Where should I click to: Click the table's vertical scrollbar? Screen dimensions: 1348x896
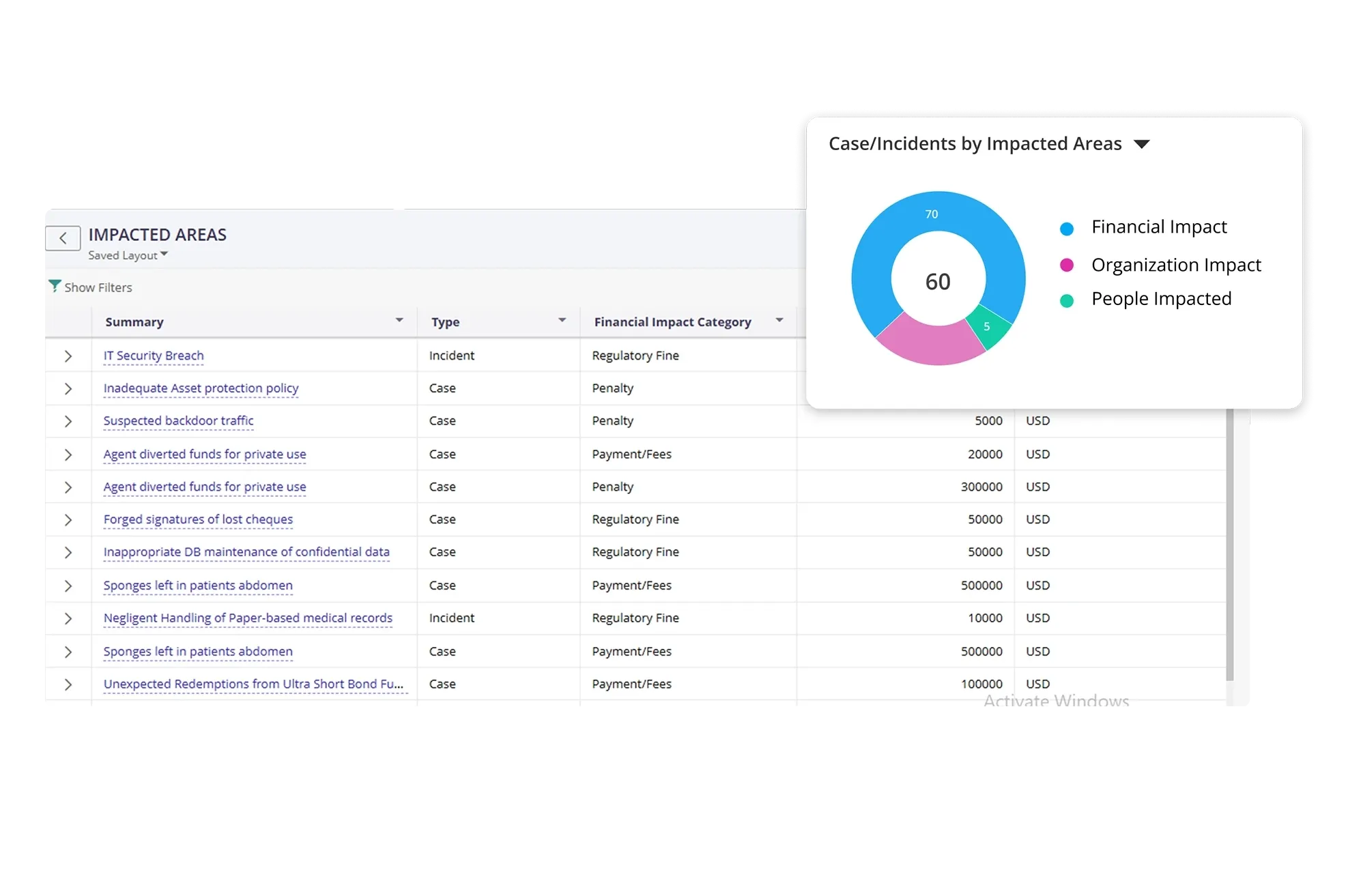1230,546
